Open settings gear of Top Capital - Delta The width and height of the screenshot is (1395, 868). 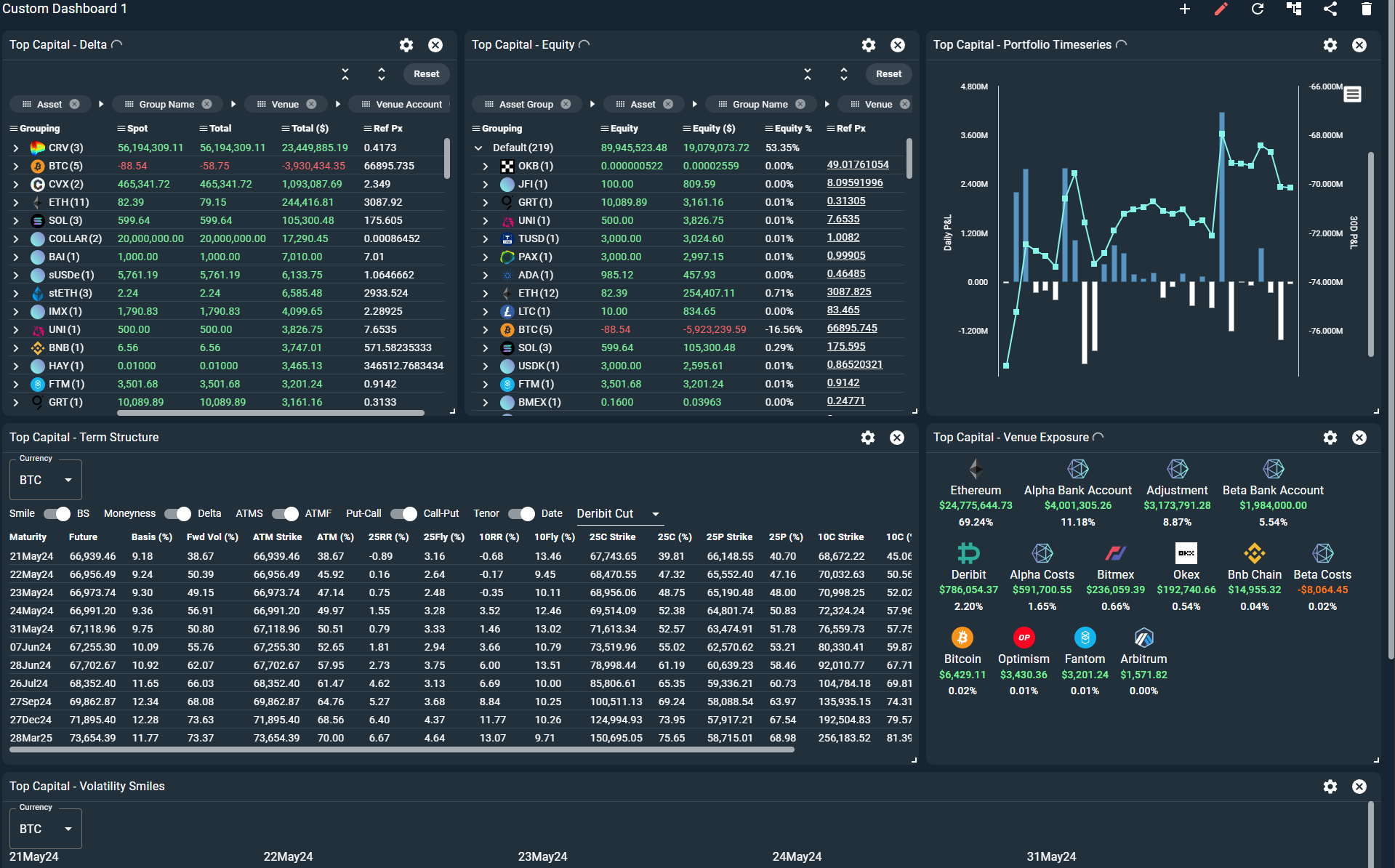(x=406, y=45)
